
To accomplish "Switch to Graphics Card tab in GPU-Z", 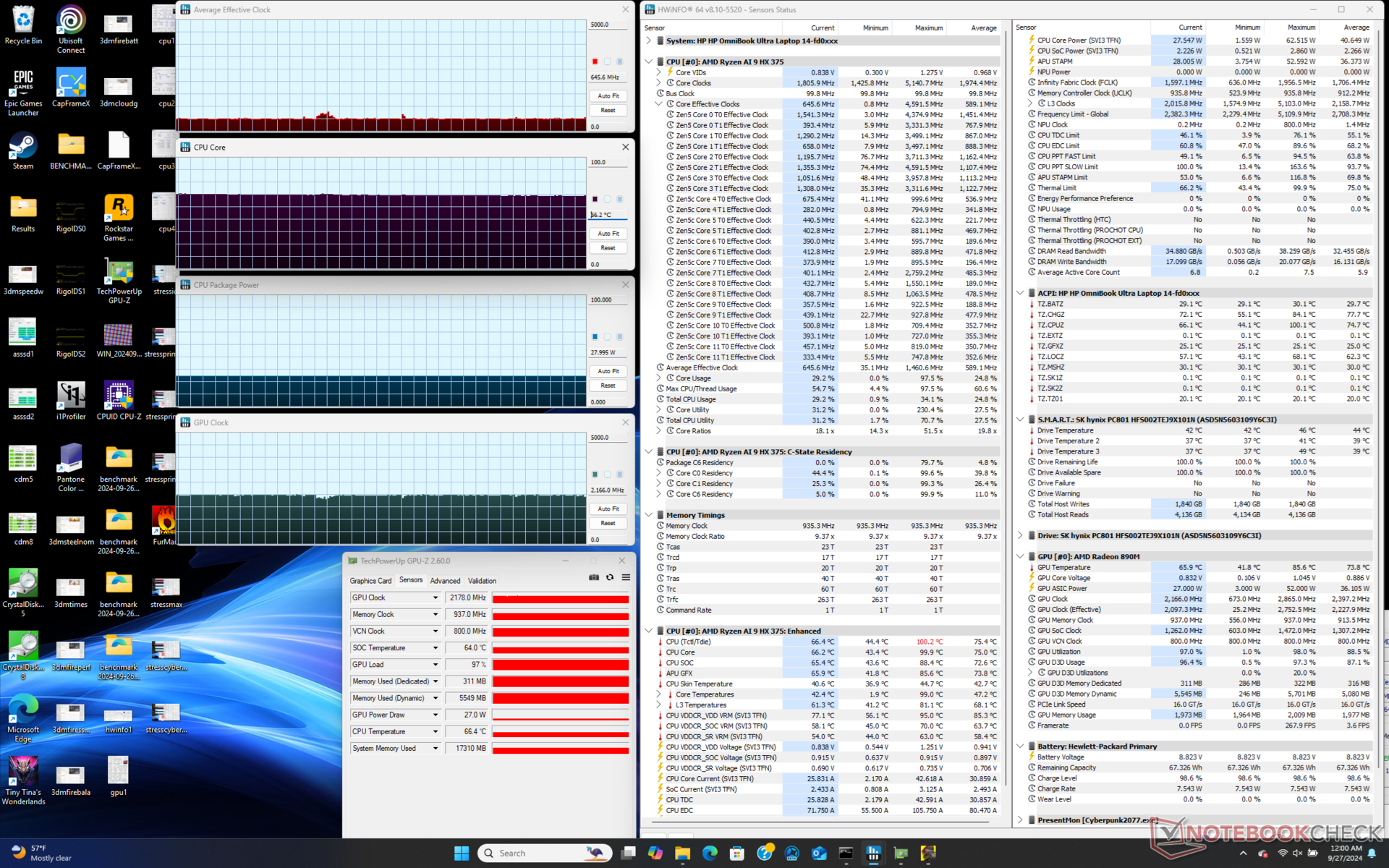I will pyautogui.click(x=370, y=581).
